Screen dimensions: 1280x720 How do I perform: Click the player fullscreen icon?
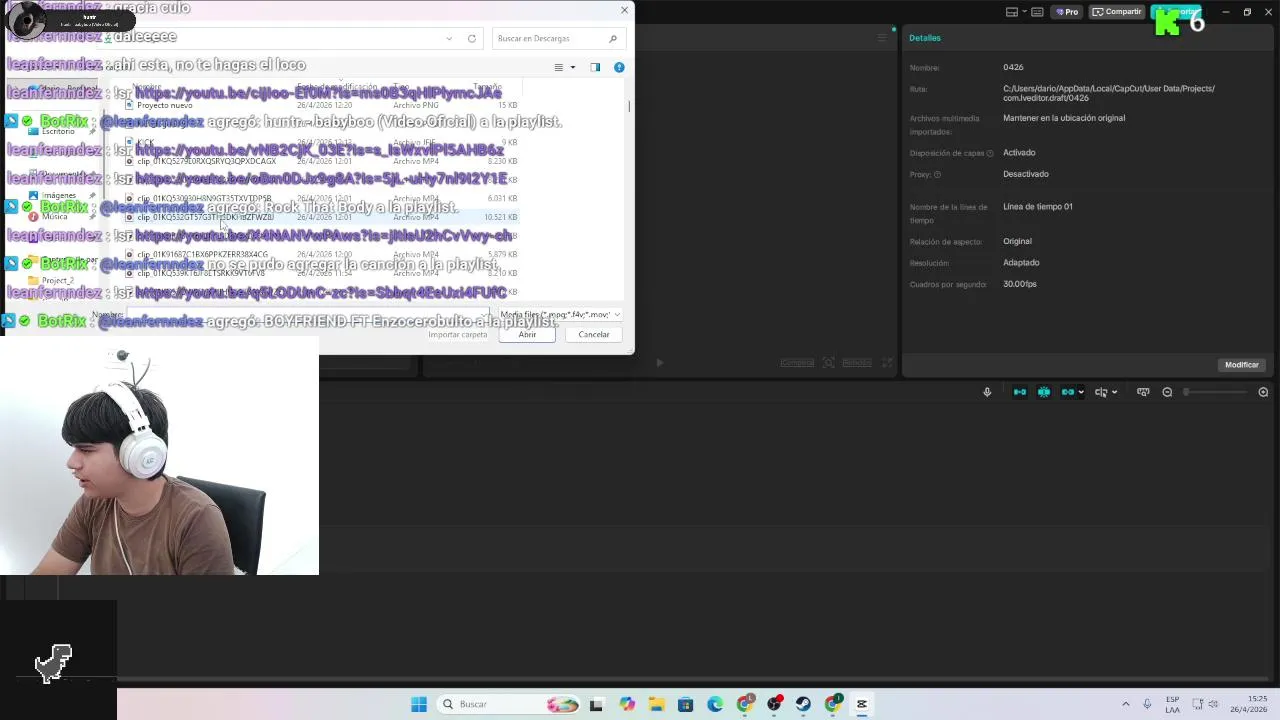(887, 363)
